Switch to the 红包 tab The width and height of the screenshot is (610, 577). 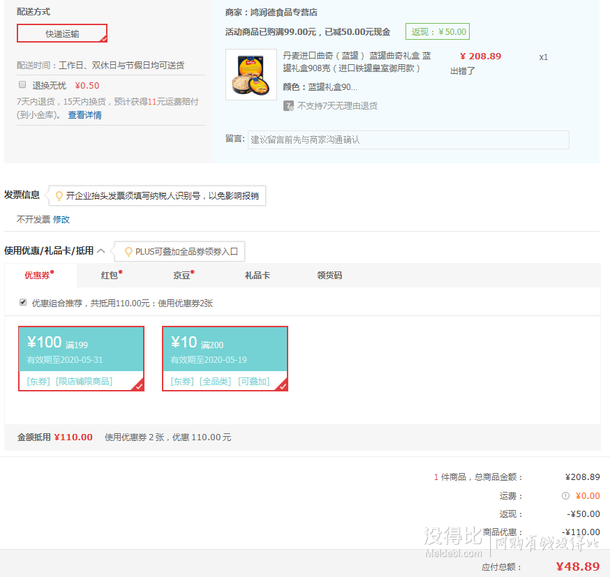(111, 275)
